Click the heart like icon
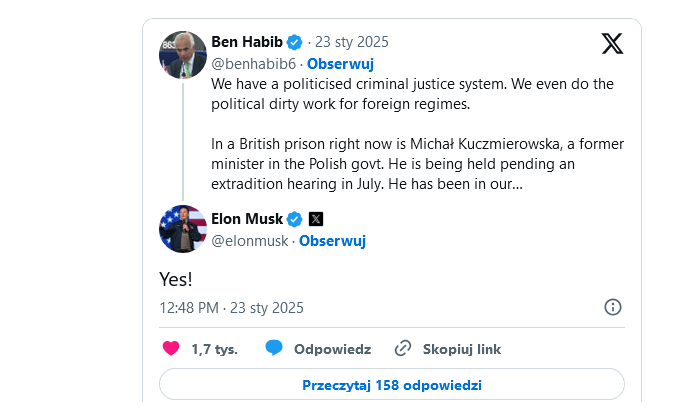 click(170, 349)
